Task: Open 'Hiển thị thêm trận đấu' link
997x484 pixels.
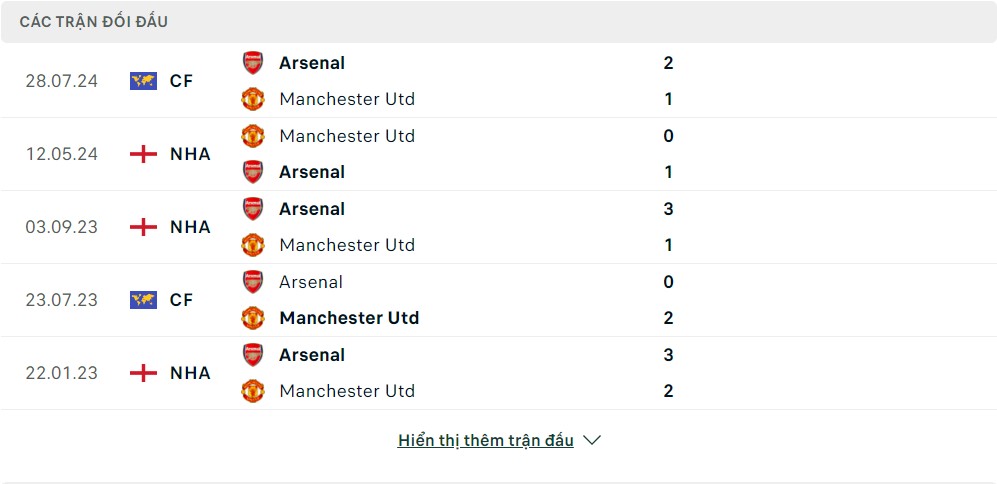Action: [485, 440]
